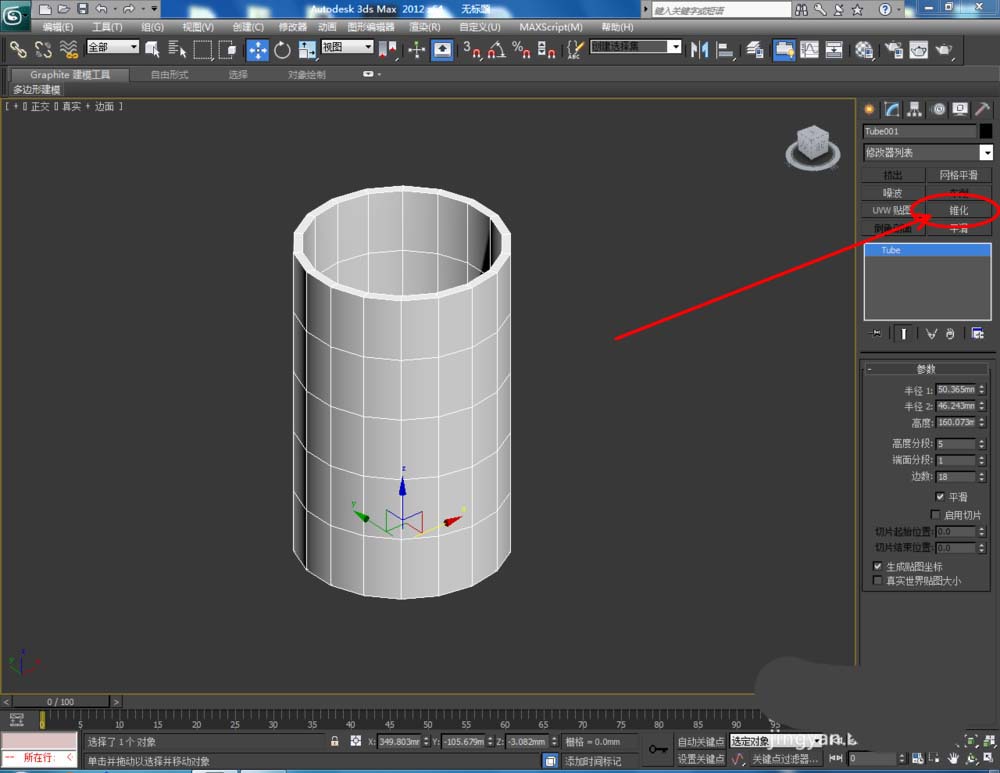Click the object color swatch beside Tube001
The image size is (1000, 773).
(985, 131)
